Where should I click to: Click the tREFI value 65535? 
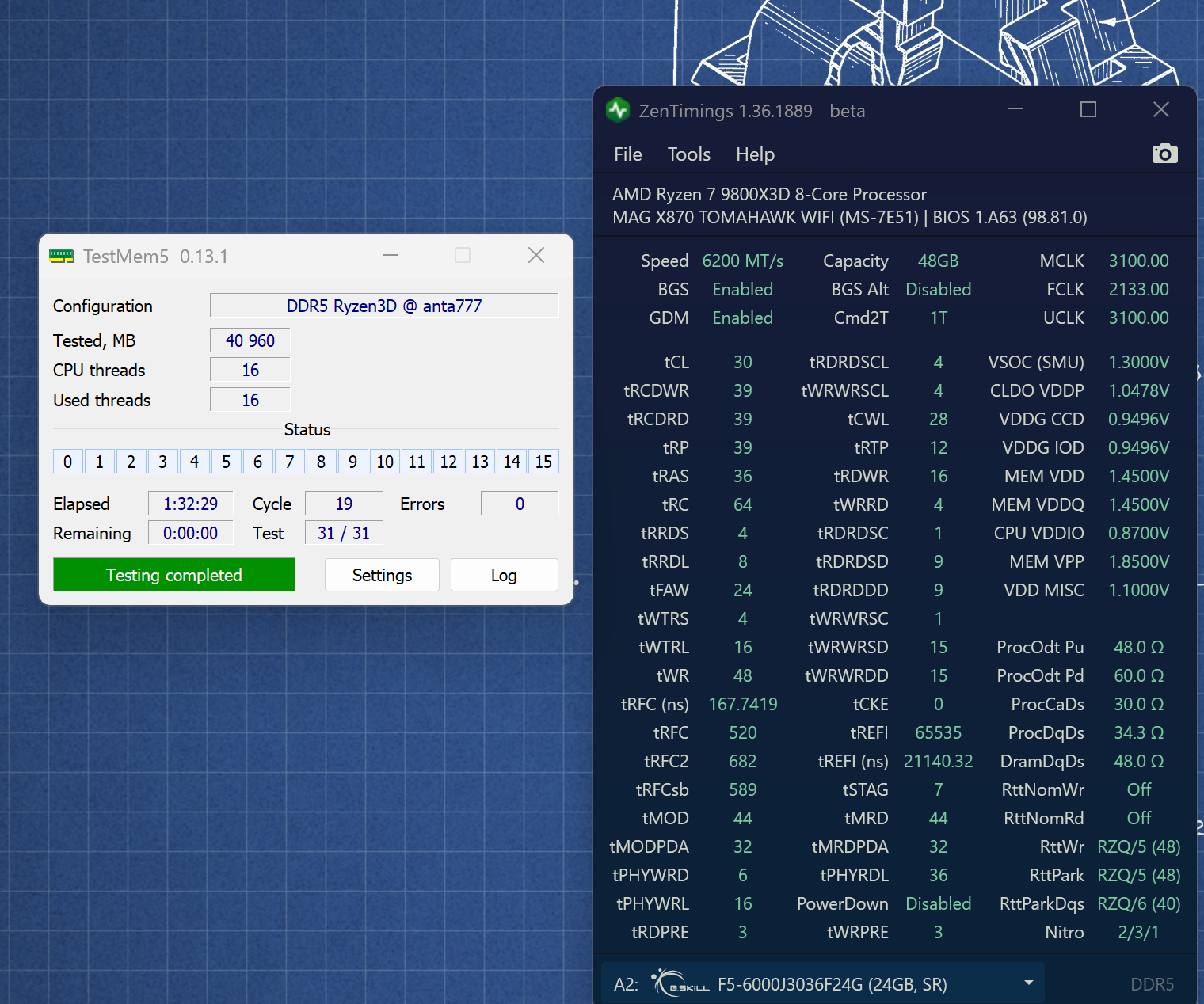coord(939,732)
